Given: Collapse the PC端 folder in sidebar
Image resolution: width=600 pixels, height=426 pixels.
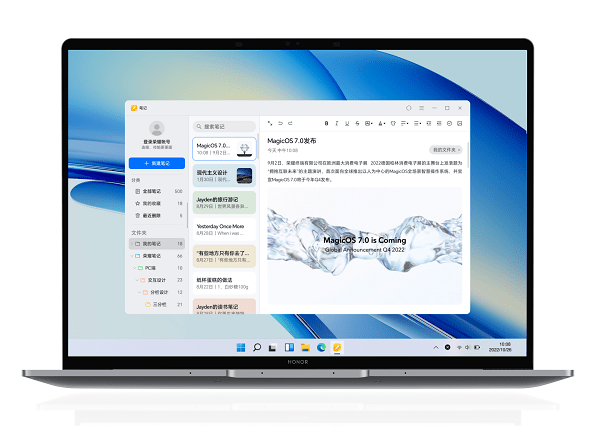Looking at the screenshot, I should (x=137, y=268).
